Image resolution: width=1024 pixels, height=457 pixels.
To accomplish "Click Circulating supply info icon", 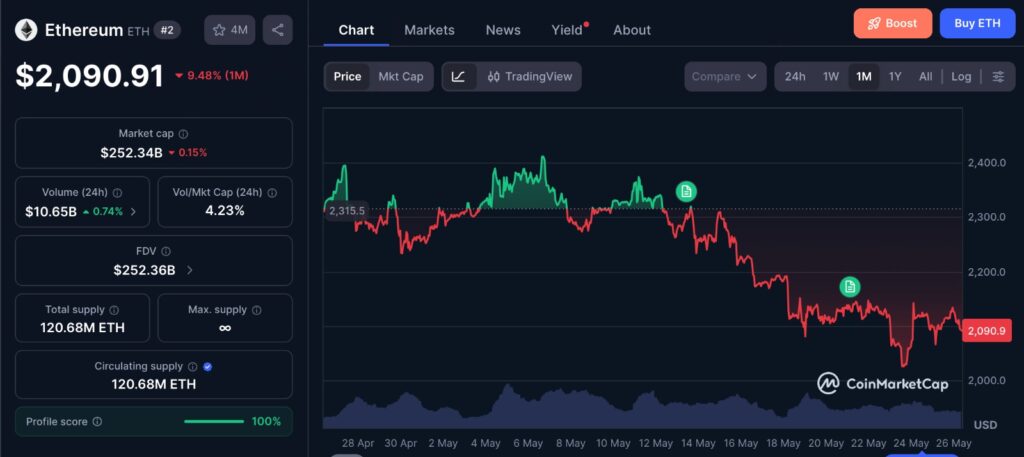I will click(193, 367).
